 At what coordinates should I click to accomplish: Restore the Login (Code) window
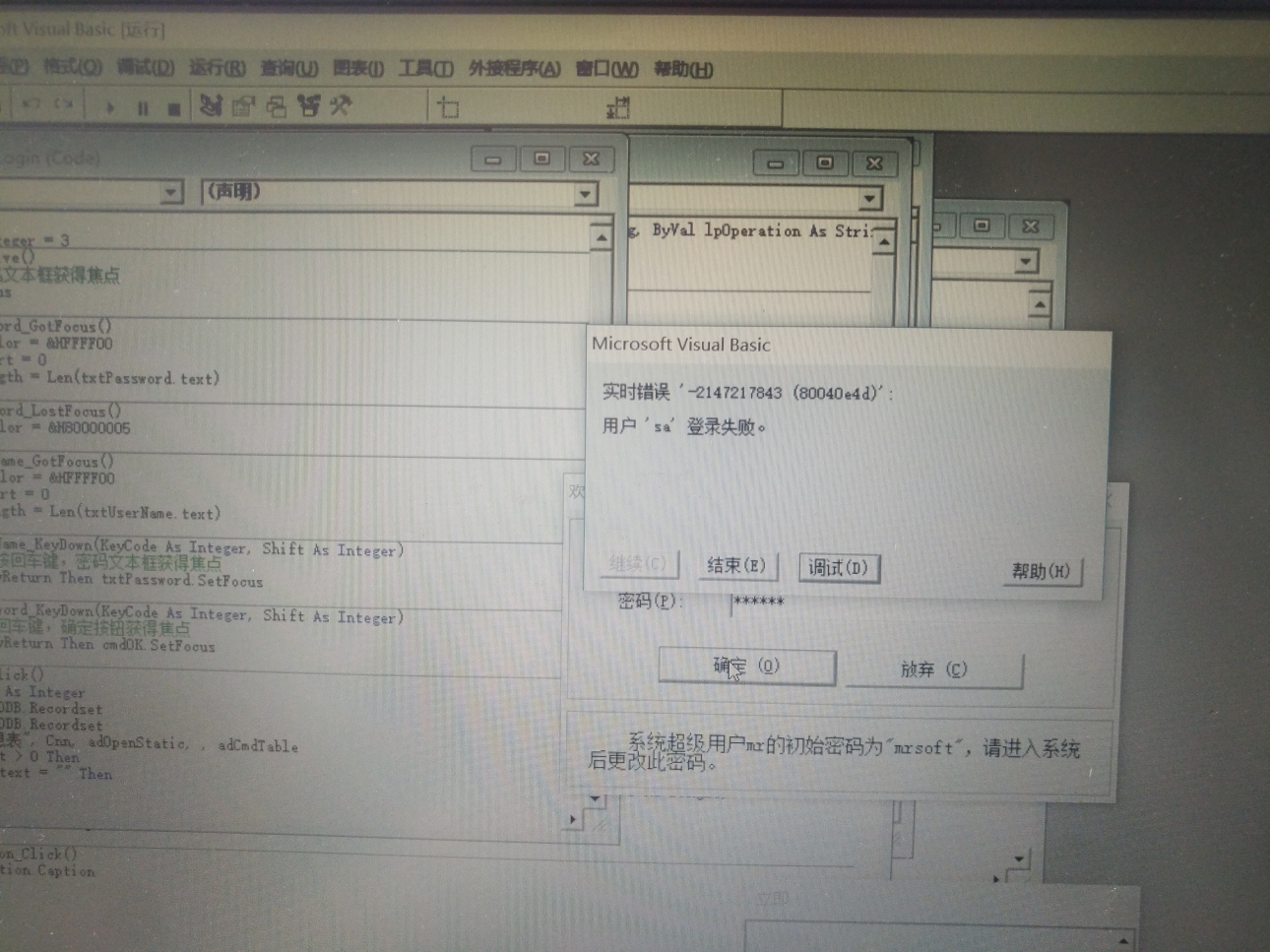[541, 159]
